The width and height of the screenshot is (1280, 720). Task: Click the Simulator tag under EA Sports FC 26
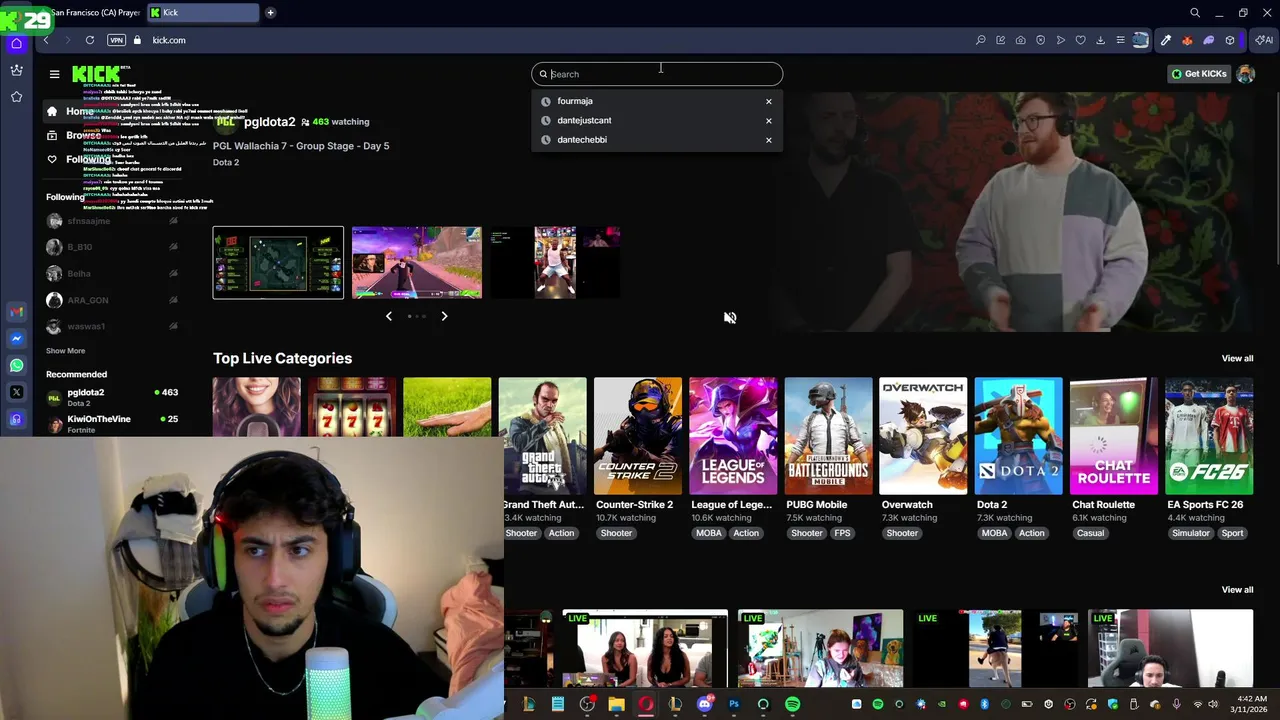[1190, 533]
